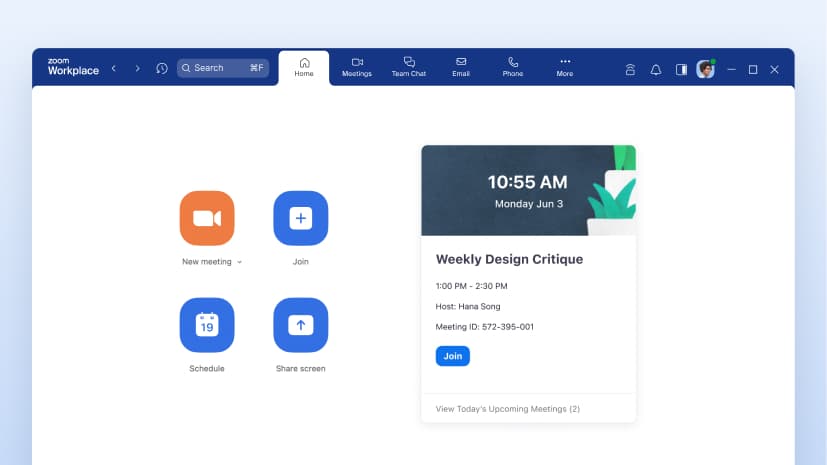
Task: Switch to the Meetings tab
Action: click(x=357, y=66)
